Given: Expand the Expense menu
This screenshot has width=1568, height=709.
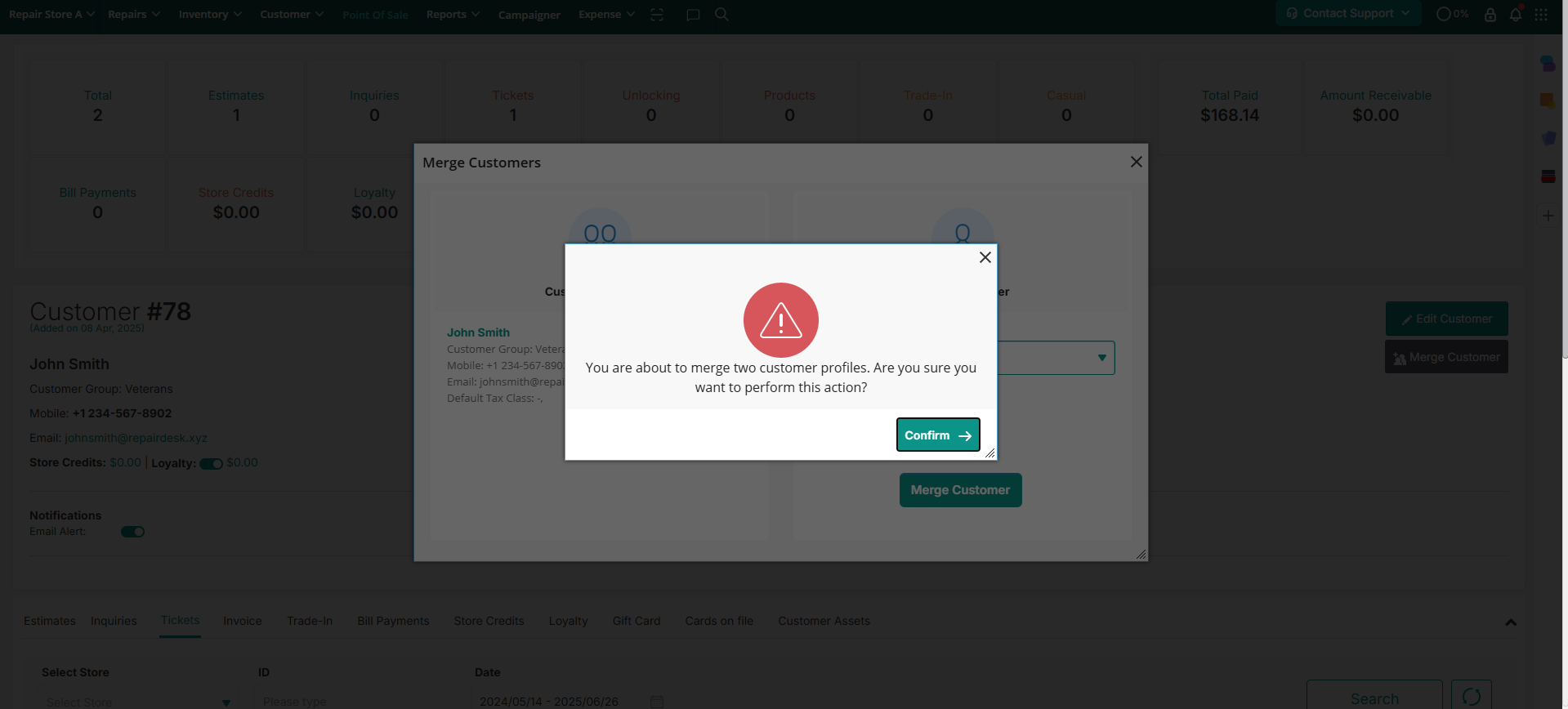Looking at the screenshot, I should point(606,14).
